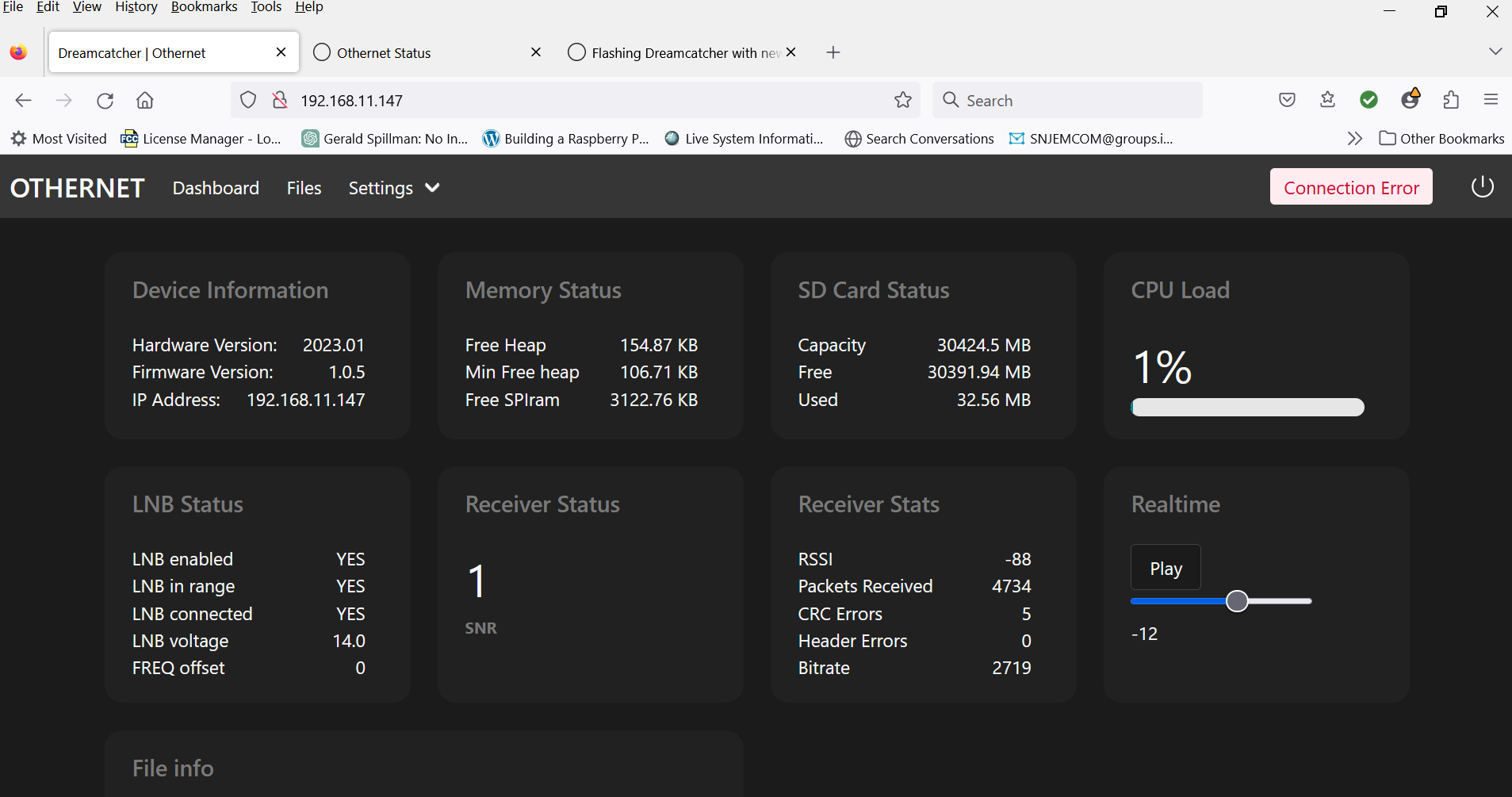Open the Files page
1512x797 pixels.
[304, 188]
